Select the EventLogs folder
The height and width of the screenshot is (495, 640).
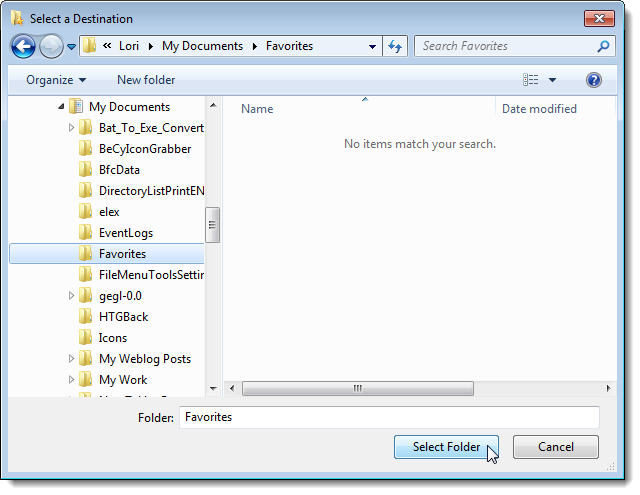click(126, 233)
